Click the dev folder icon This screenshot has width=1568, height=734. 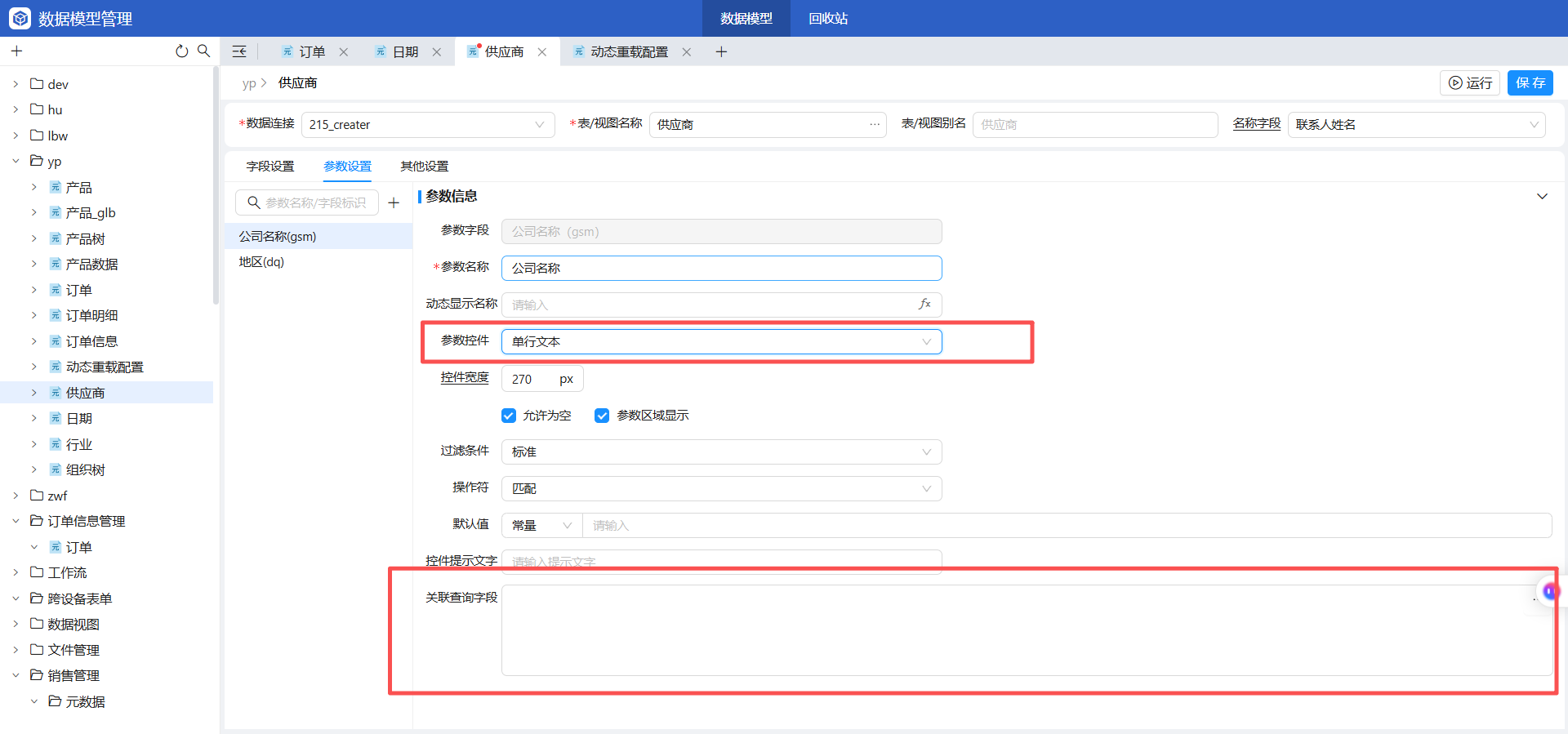pyautogui.click(x=37, y=83)
